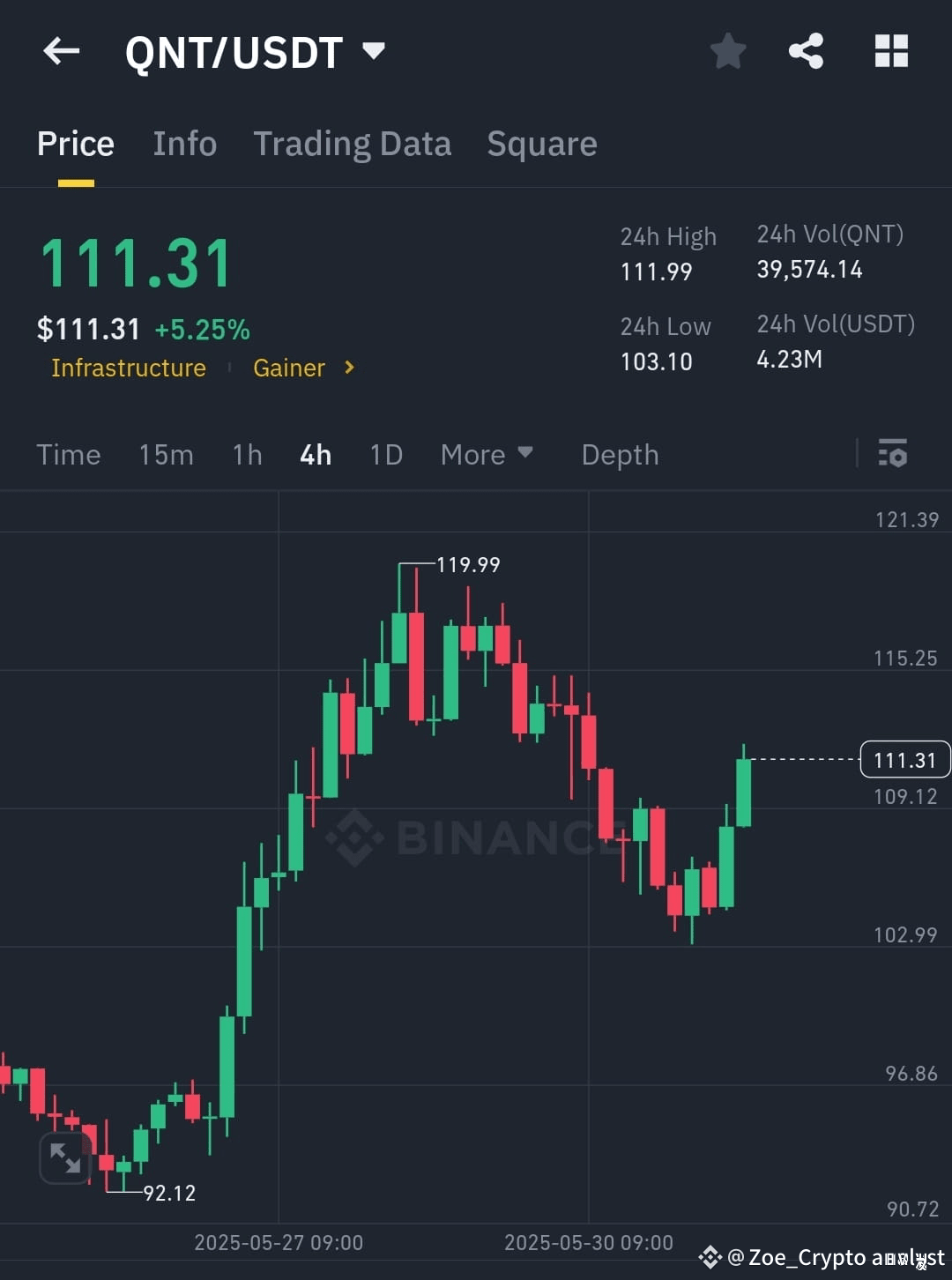This screenshot has width=952, height=1280.
Task: Open share options with the share icon
Action: click(806, 50)
